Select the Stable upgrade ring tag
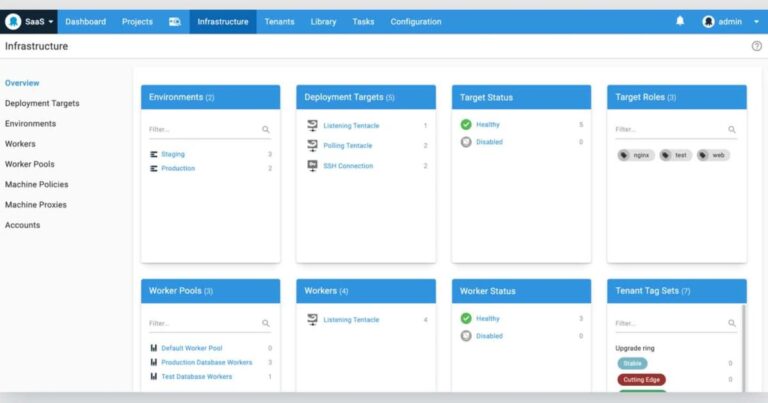This screenshot has width=768, height=403. pos(632,363)
